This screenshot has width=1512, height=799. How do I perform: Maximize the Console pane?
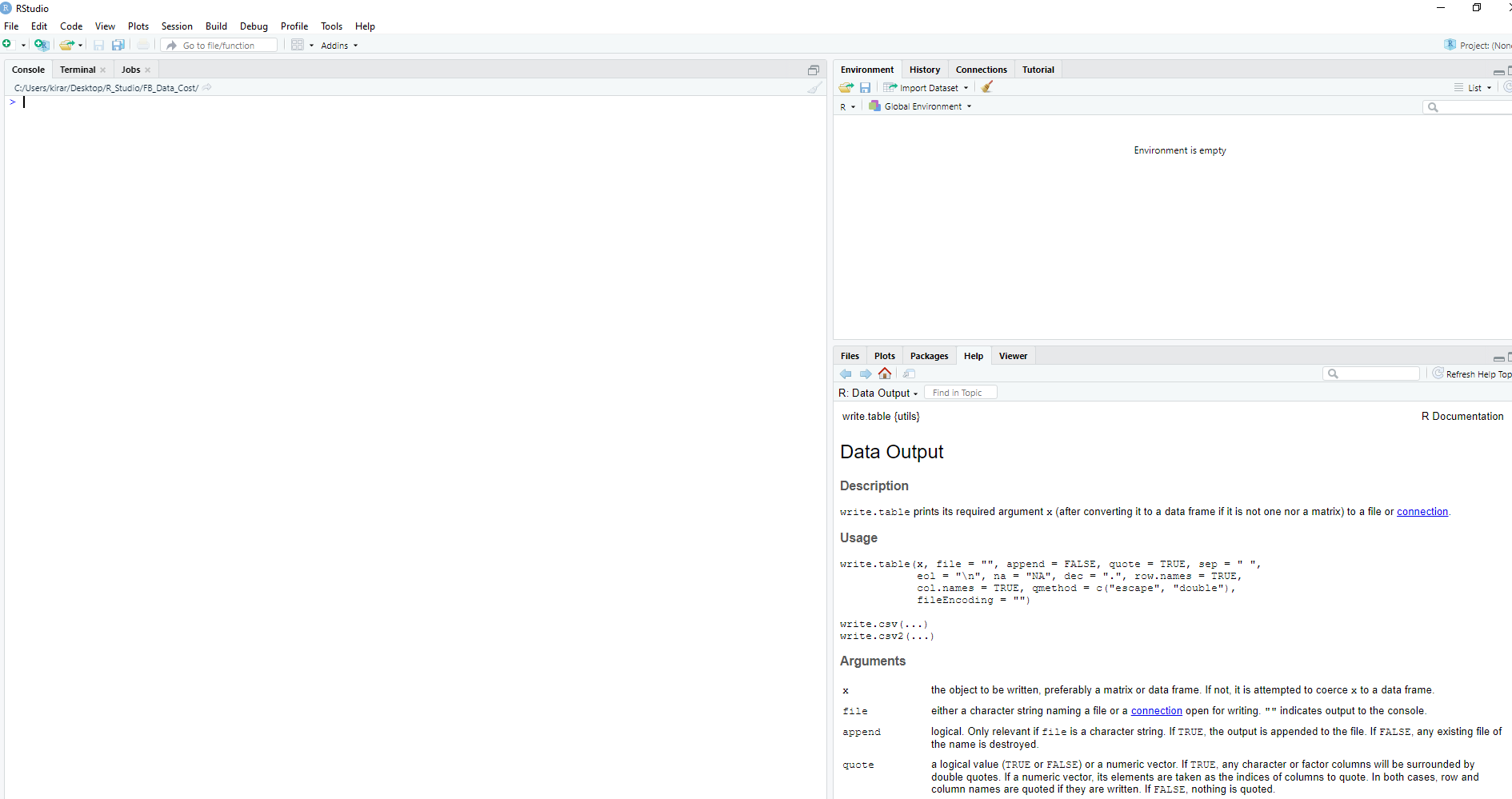click(813, 70)
